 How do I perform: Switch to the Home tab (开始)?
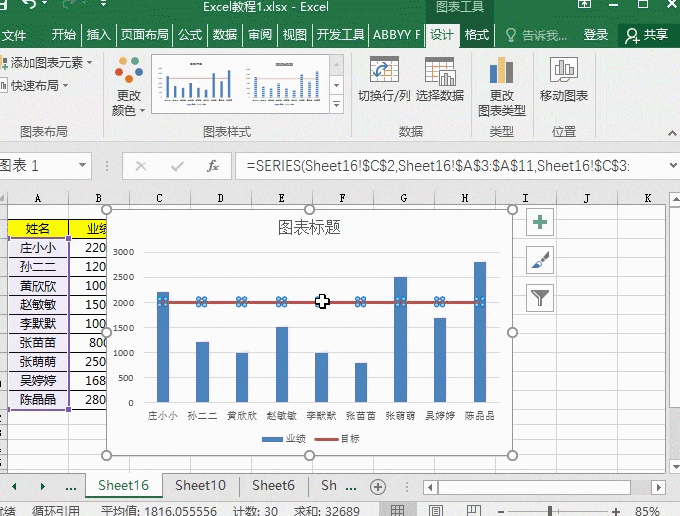(63, 35)
